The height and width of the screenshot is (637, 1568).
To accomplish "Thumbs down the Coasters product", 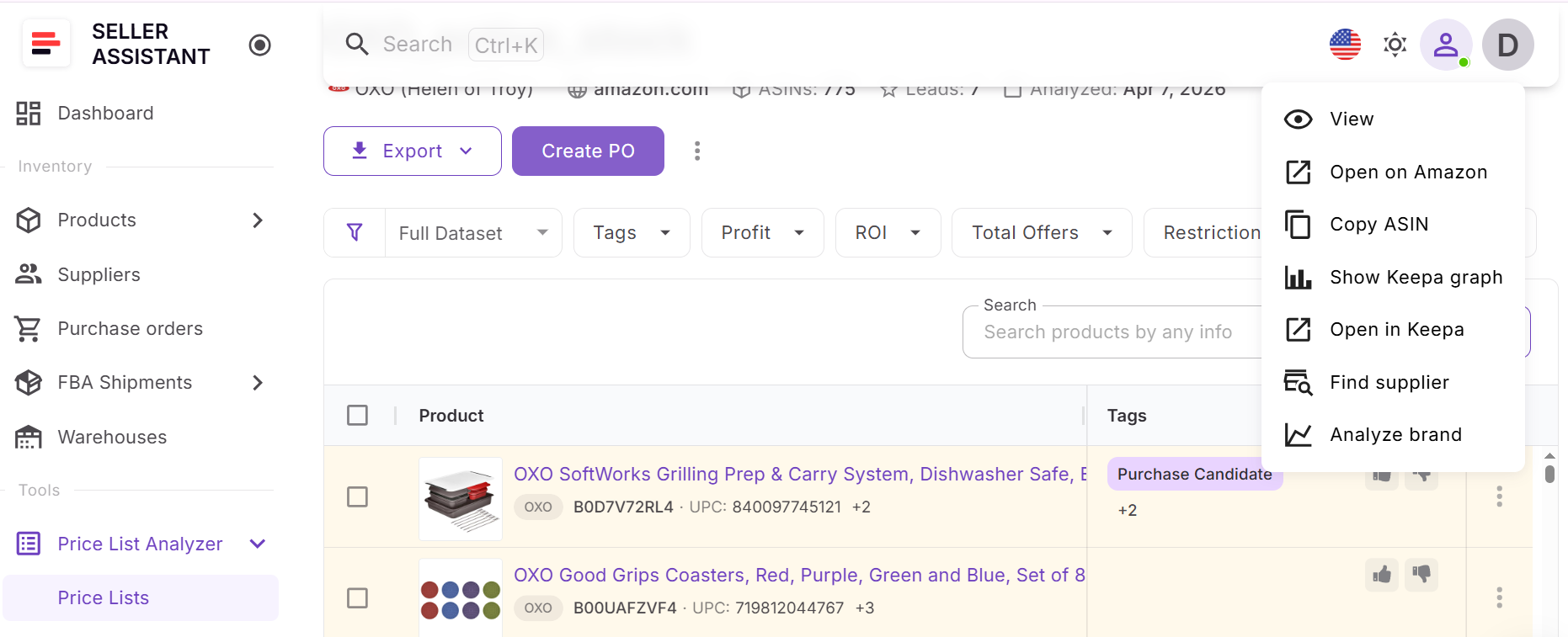I will [x=1421, y=575].
